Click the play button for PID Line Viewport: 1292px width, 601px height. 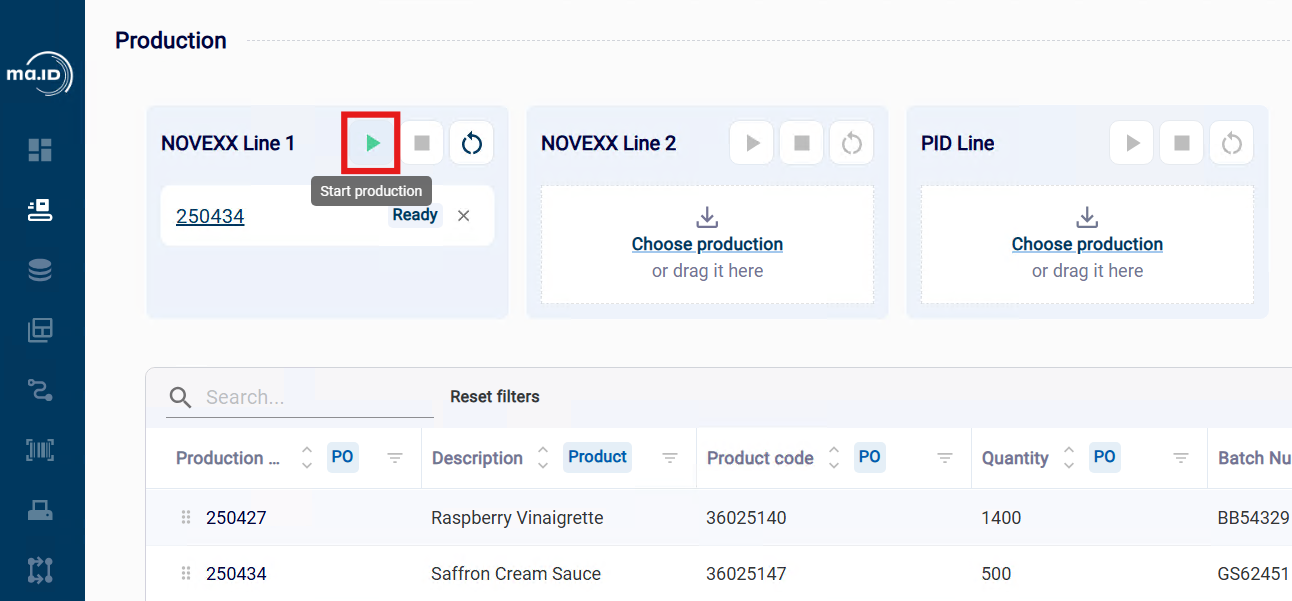coord(1132,143)
